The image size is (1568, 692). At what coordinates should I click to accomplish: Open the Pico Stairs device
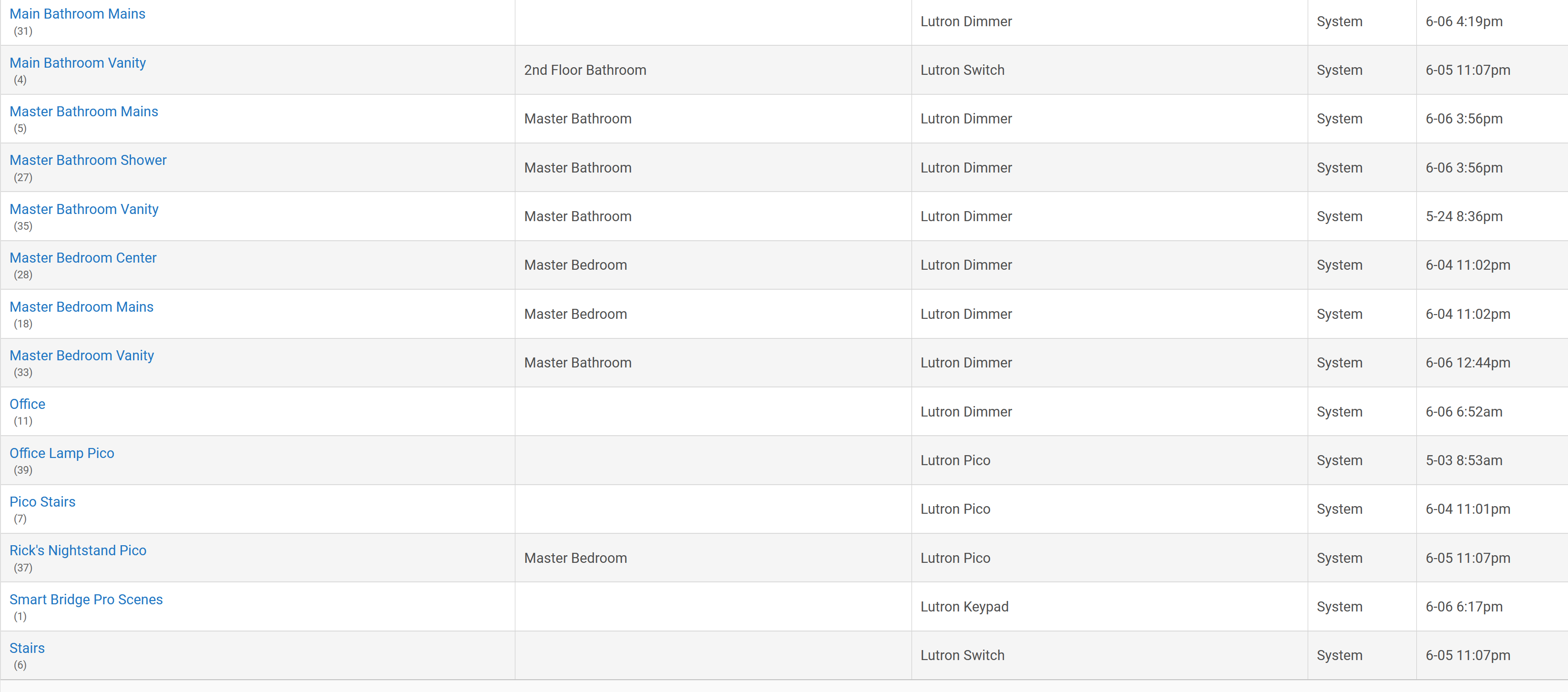42,502
